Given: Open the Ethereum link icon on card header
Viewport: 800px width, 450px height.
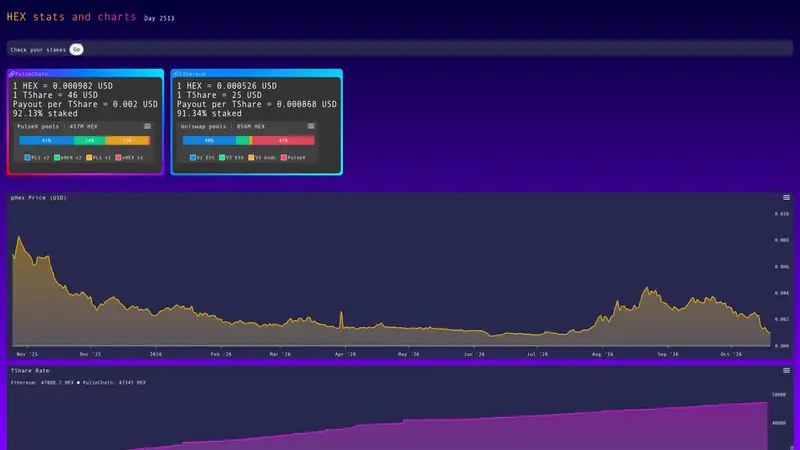Looking at the screenshot, I should click(176, 74).
